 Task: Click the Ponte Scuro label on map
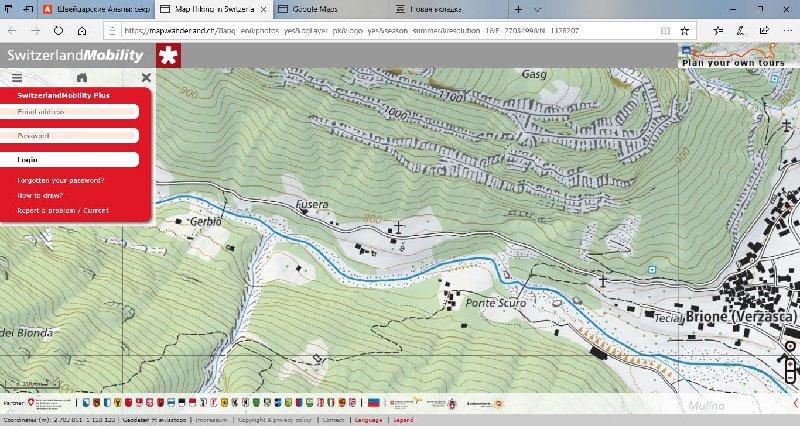point(496,303)
